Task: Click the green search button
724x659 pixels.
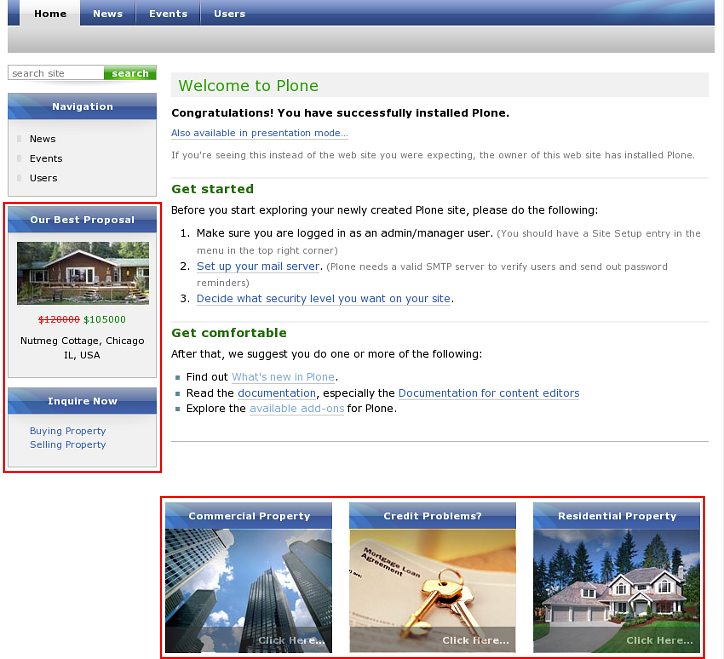Action: (x=130, y=73)
